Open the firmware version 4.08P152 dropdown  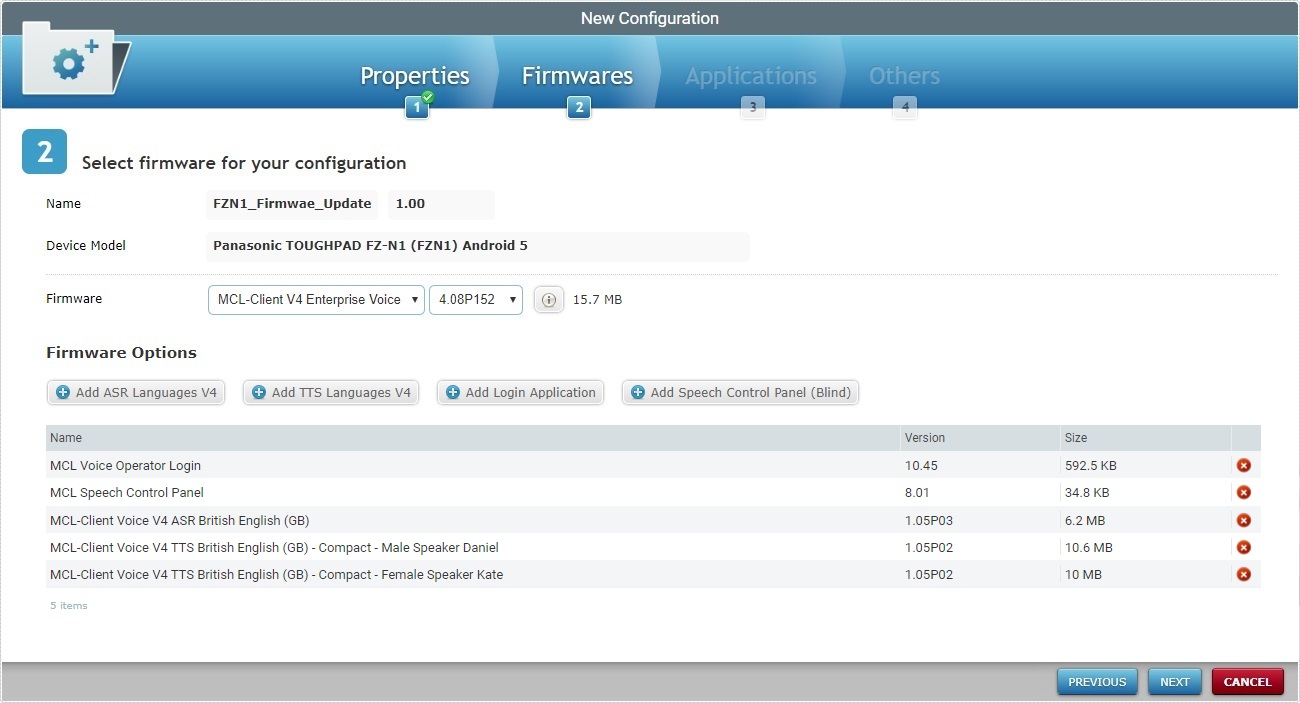coord(475,299)
